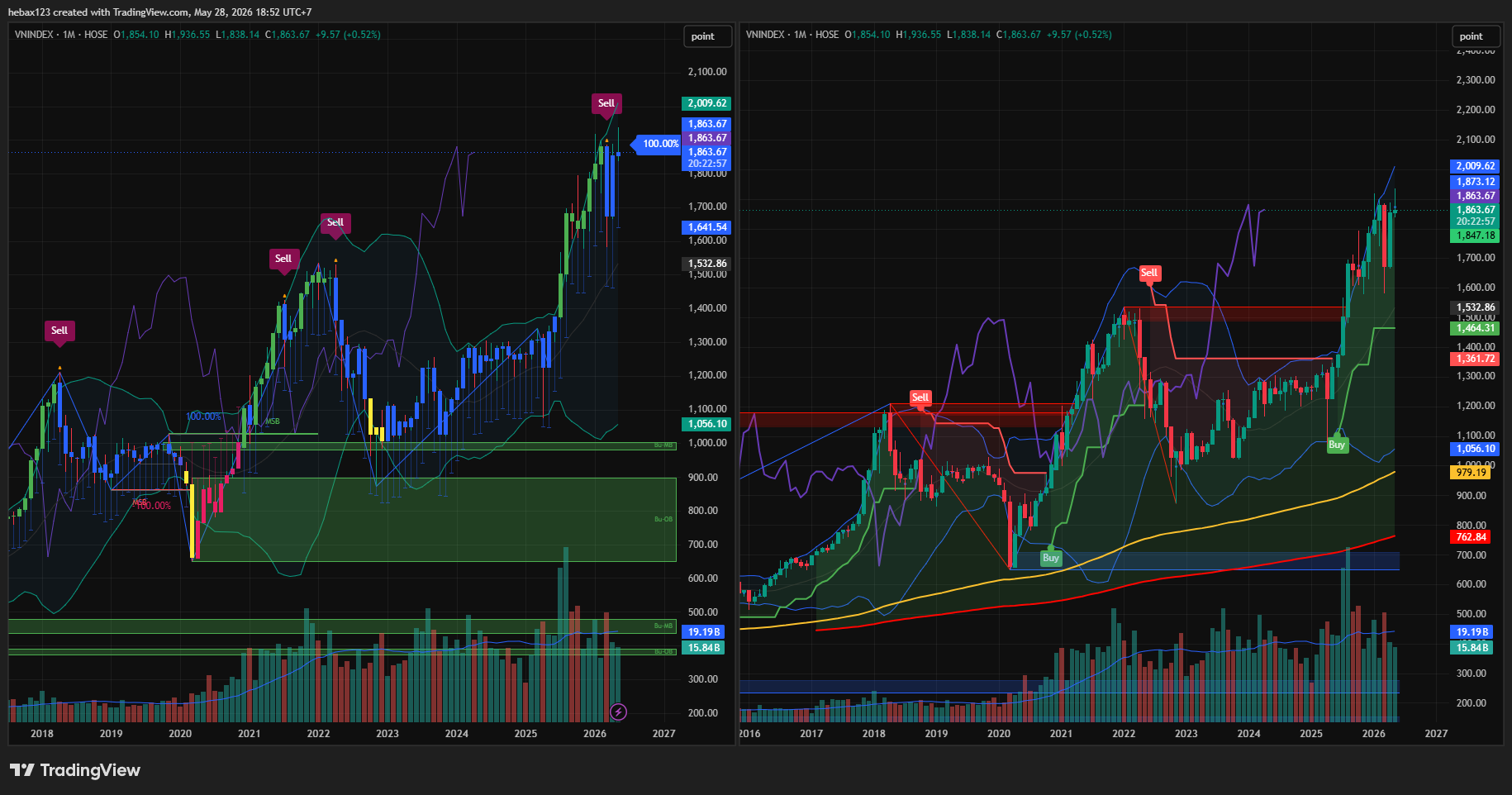This screenshot has height=795, width=1512.
Task: Click the lightning bolt icon on left chart
Action: [618, 712]
